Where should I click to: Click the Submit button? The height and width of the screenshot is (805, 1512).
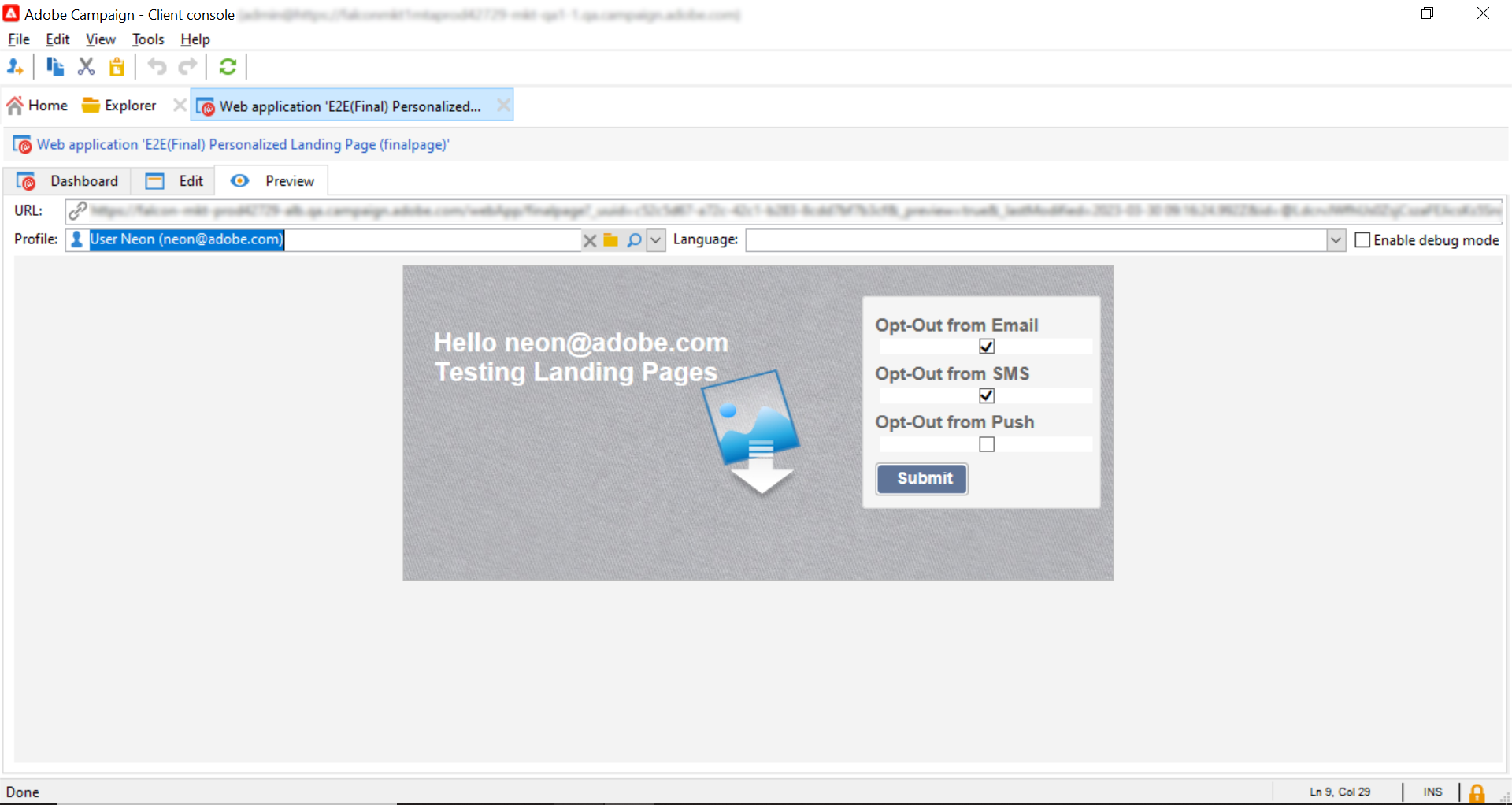(x=922, y=479)
